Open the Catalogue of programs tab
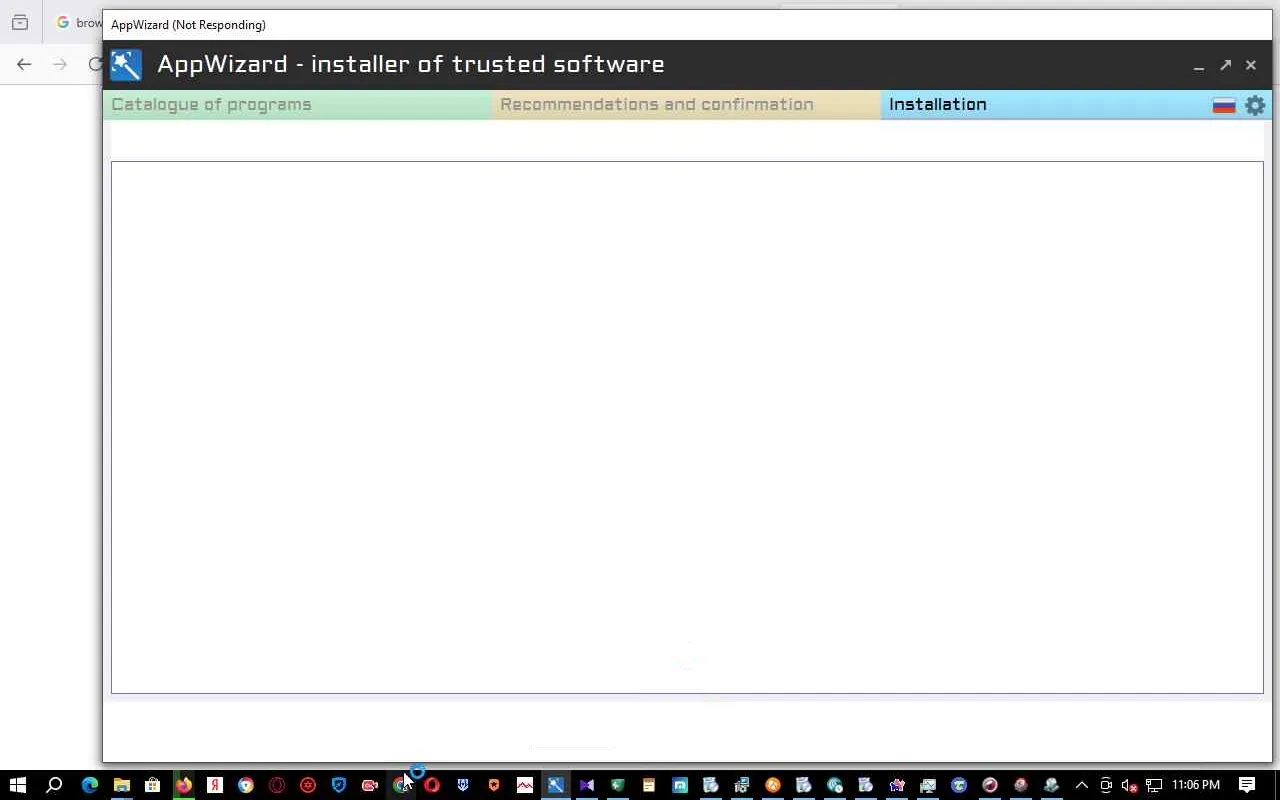 pyautogui.click(x=297, y=104)
